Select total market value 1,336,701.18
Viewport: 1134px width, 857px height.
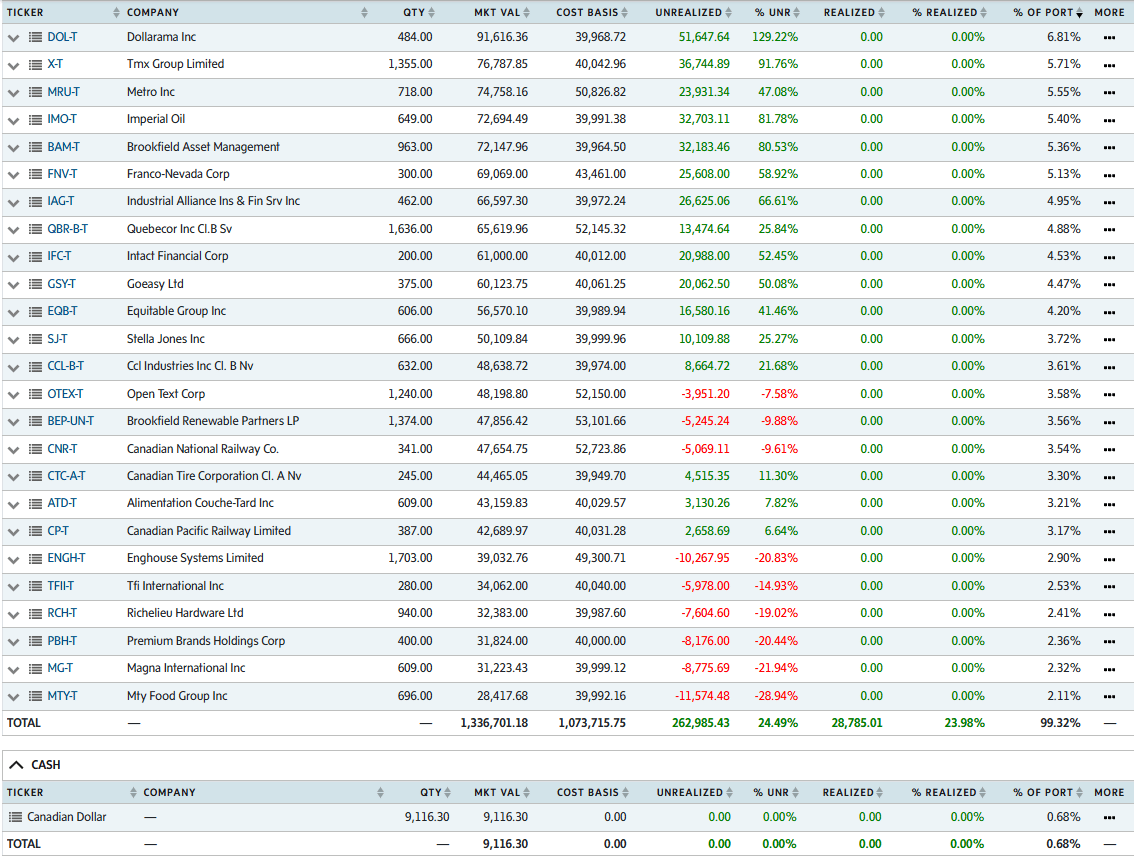(x=494, y=723)
